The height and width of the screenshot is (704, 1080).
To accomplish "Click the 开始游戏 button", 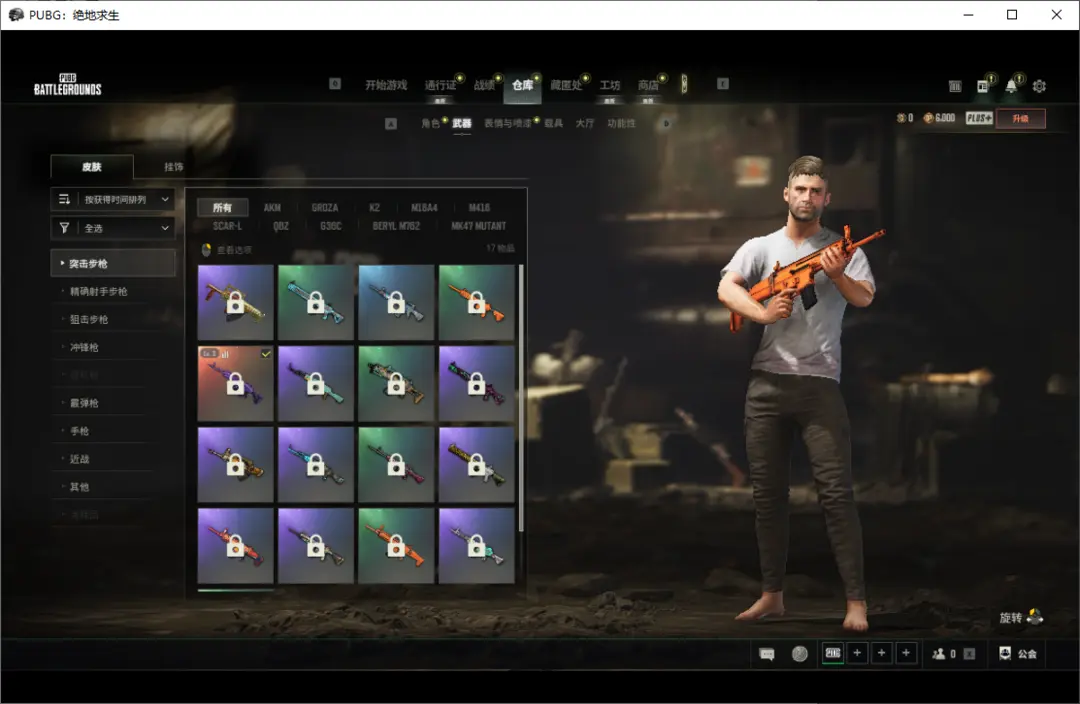I will 386,86.
